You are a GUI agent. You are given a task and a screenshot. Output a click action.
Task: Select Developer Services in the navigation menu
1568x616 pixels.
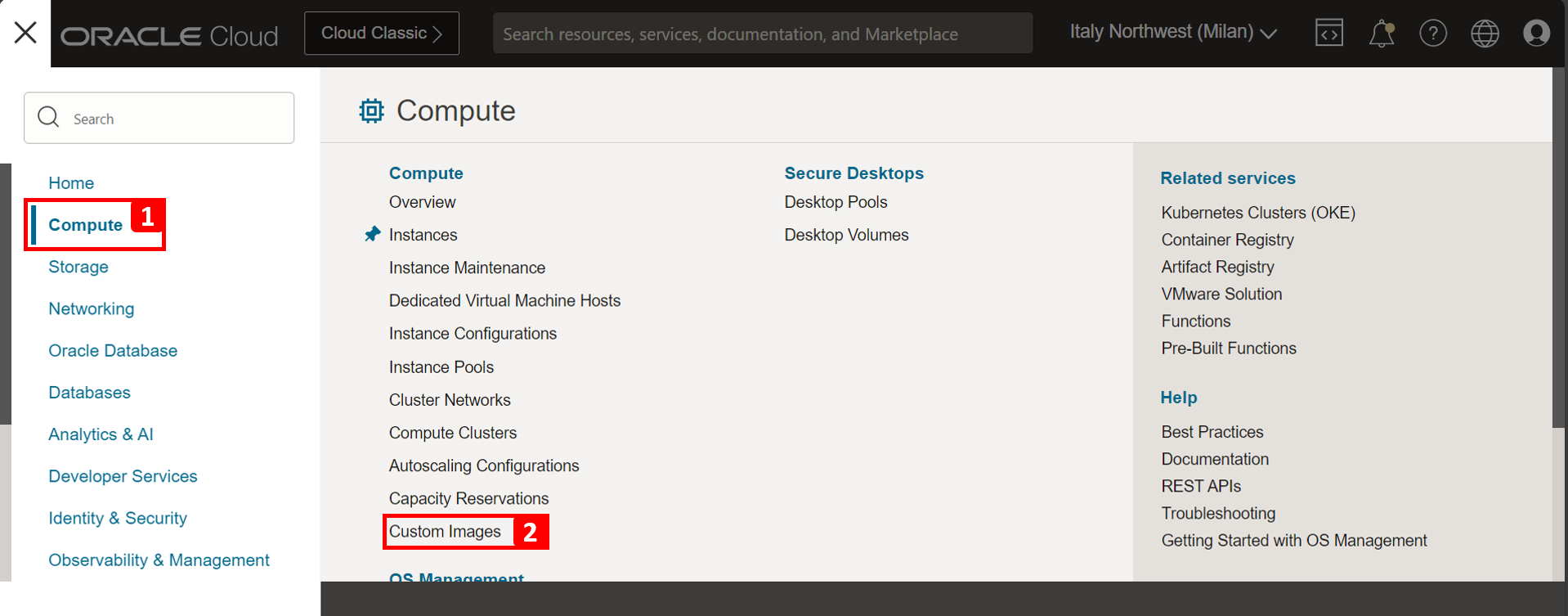(x=123, y=476)
